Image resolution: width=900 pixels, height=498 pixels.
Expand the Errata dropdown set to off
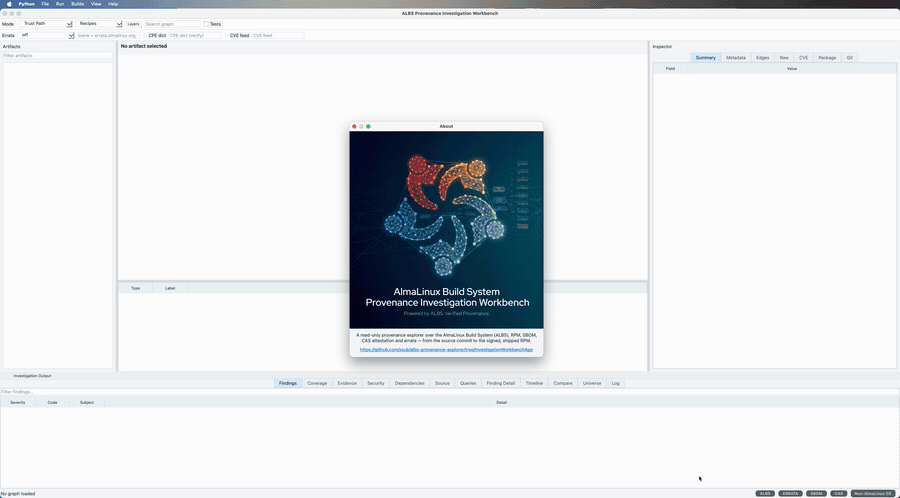coord(46,36)
